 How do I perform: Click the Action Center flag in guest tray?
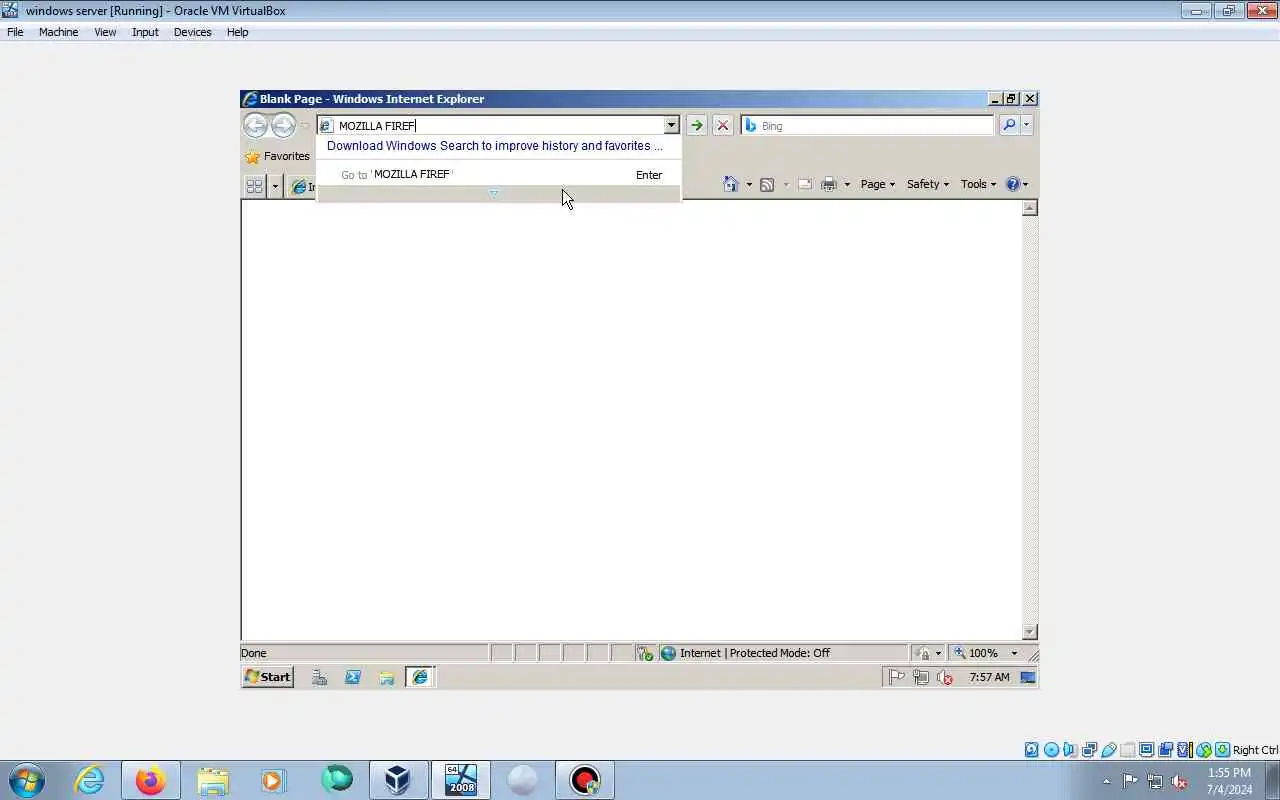click(x=897, y=677)
